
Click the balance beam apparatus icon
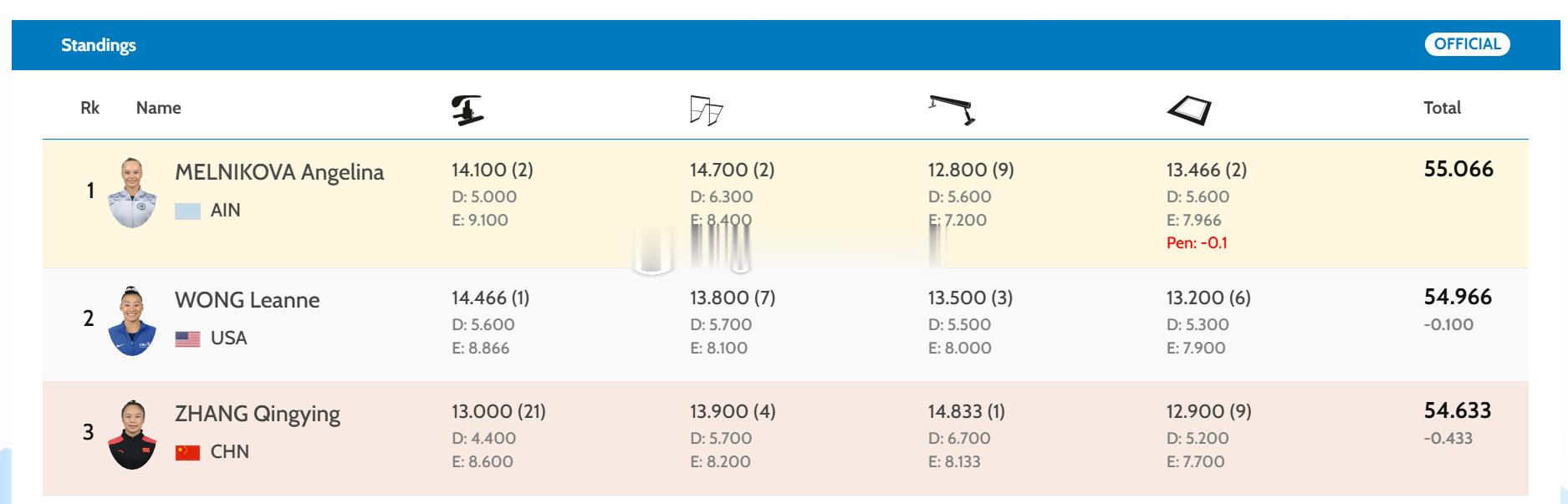point(952,109)
